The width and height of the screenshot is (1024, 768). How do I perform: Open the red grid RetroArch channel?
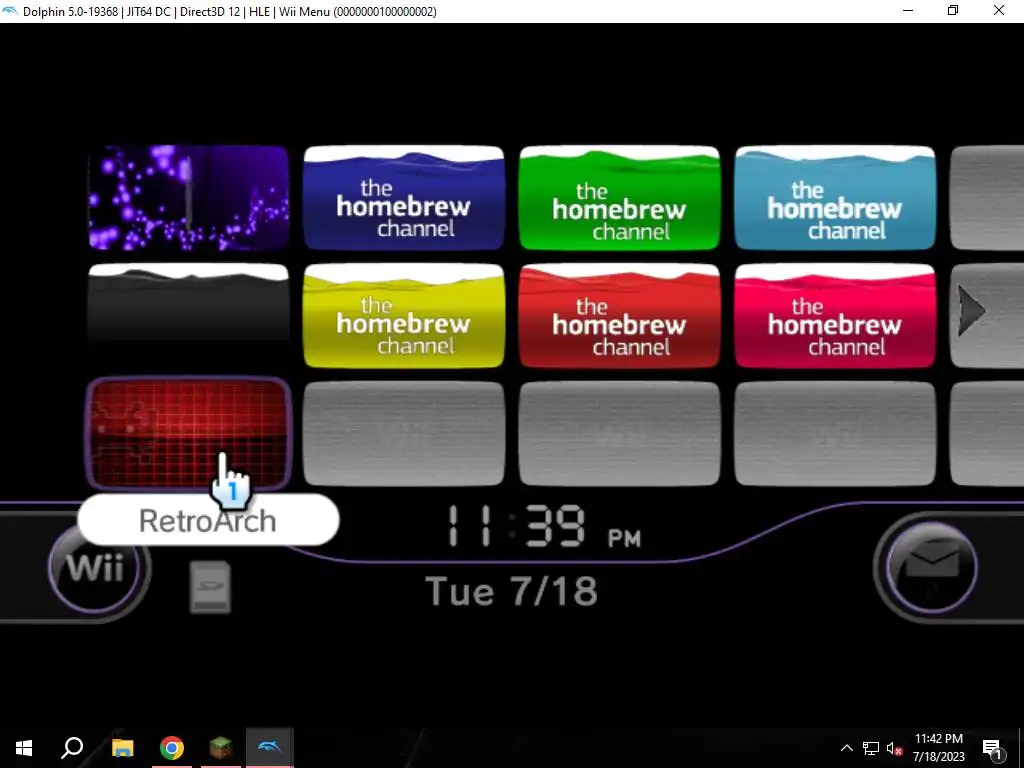tap(189, 433)
